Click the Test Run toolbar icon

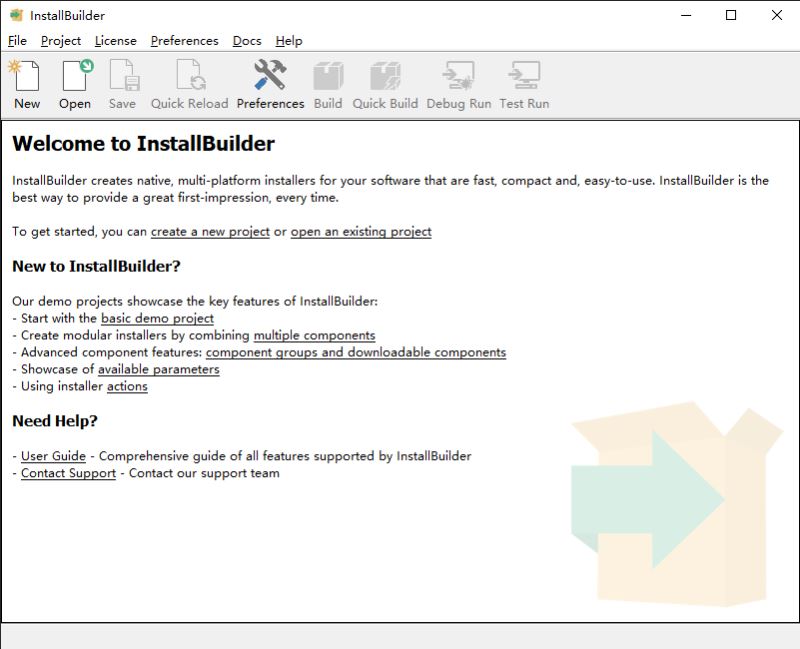(x=524, y=76)
